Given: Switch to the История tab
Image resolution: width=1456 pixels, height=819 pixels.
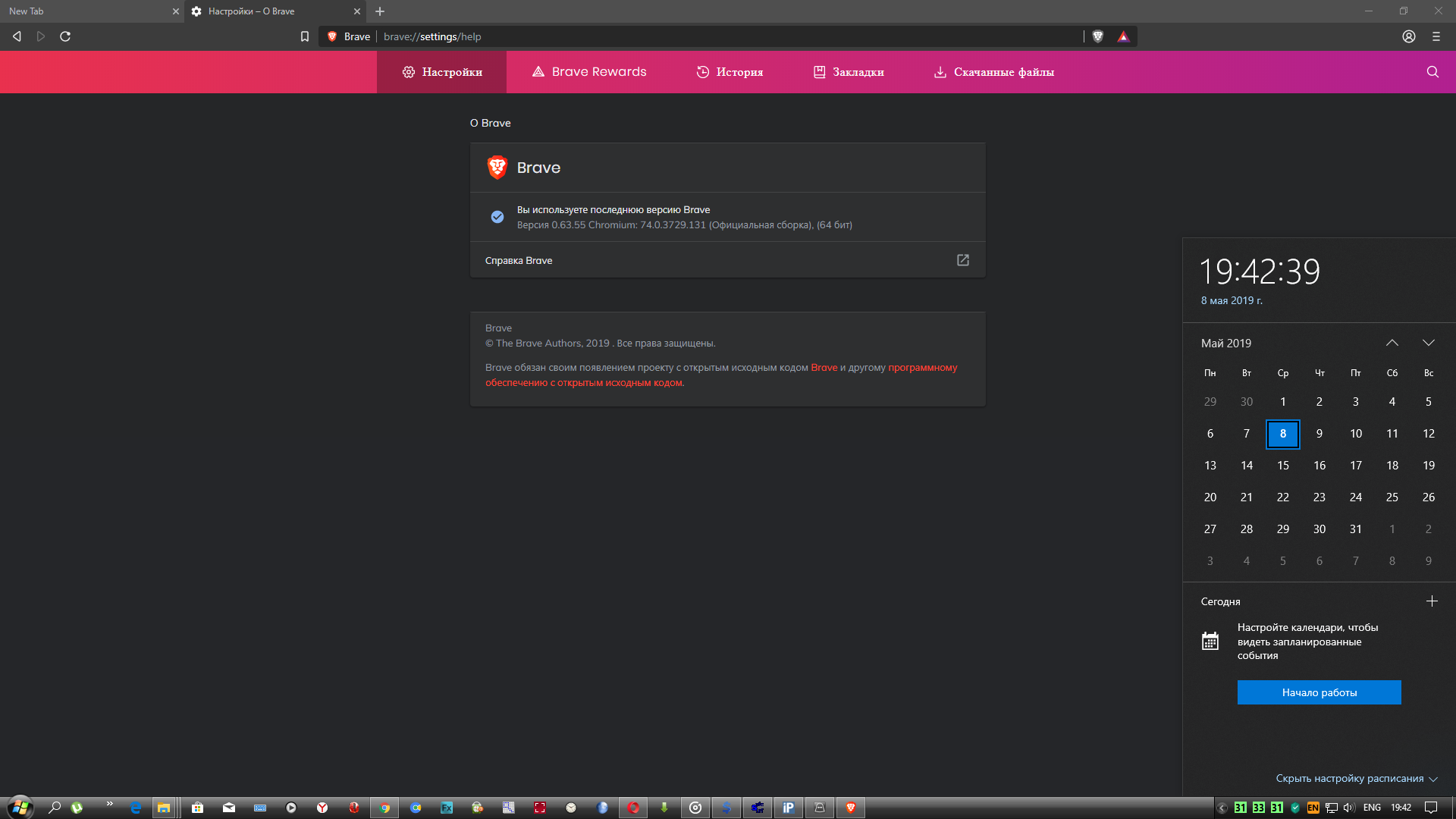Looking at the screenshot, I should (x=730, y=72).
